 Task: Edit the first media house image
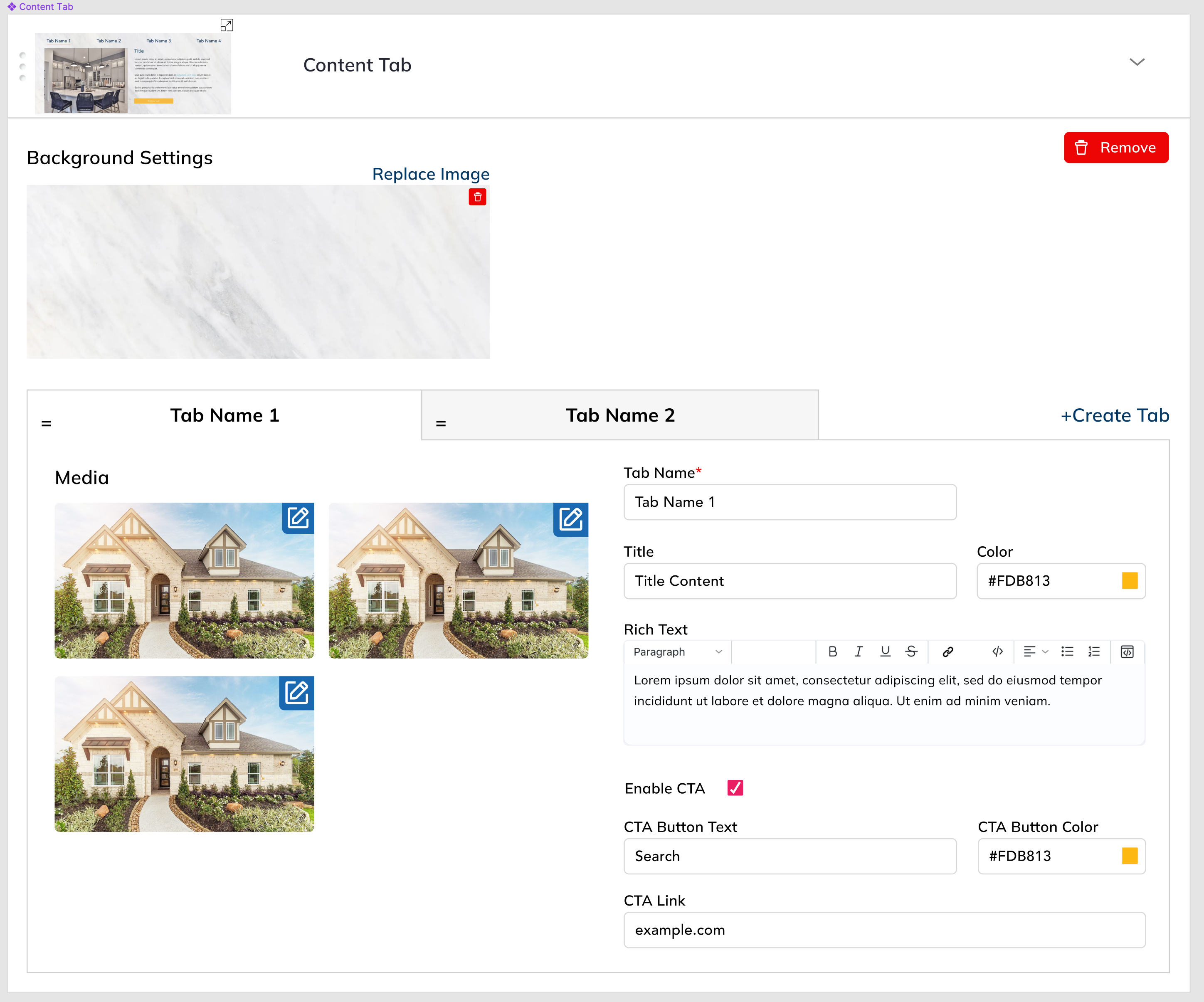[x=298, y=518]
